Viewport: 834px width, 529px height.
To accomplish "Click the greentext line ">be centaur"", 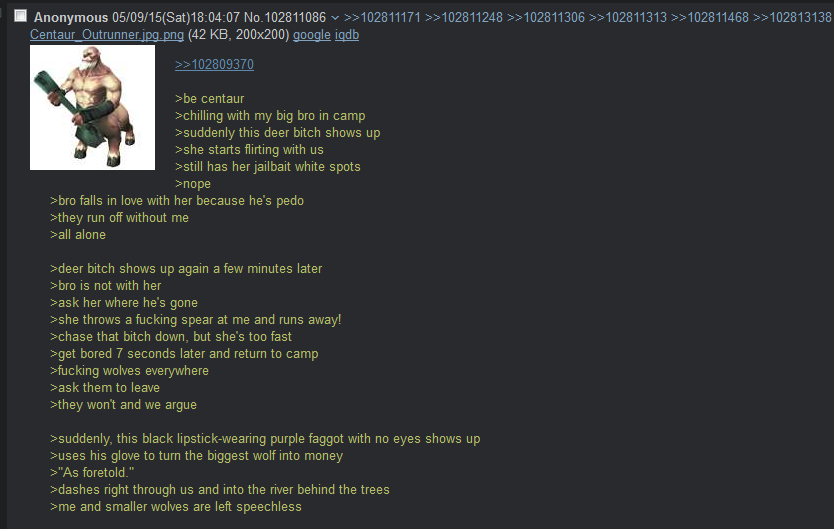I will [x=210, y=98].
